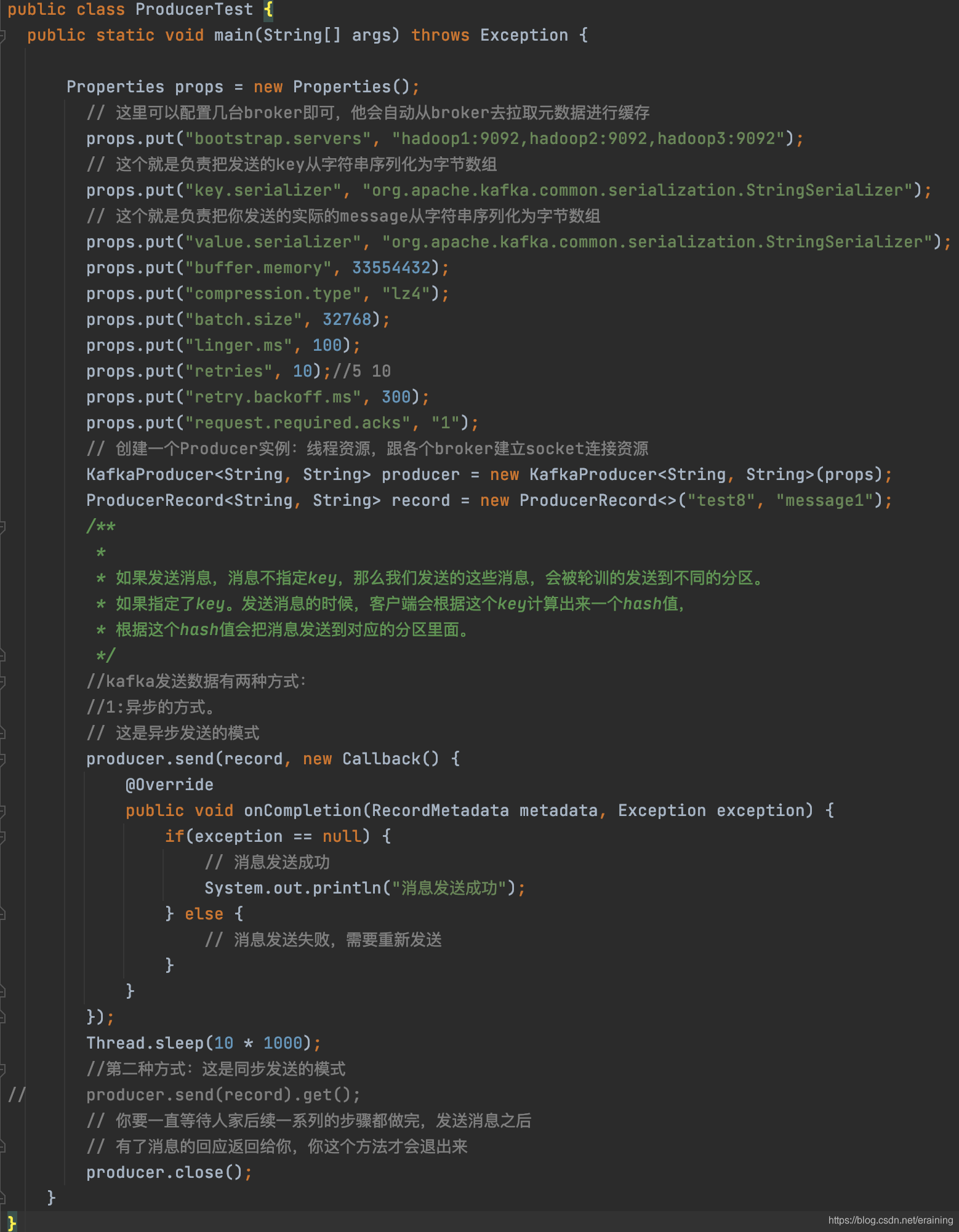
Task: Click the 'null' keyword in the if condition
Action: [342, 836]
